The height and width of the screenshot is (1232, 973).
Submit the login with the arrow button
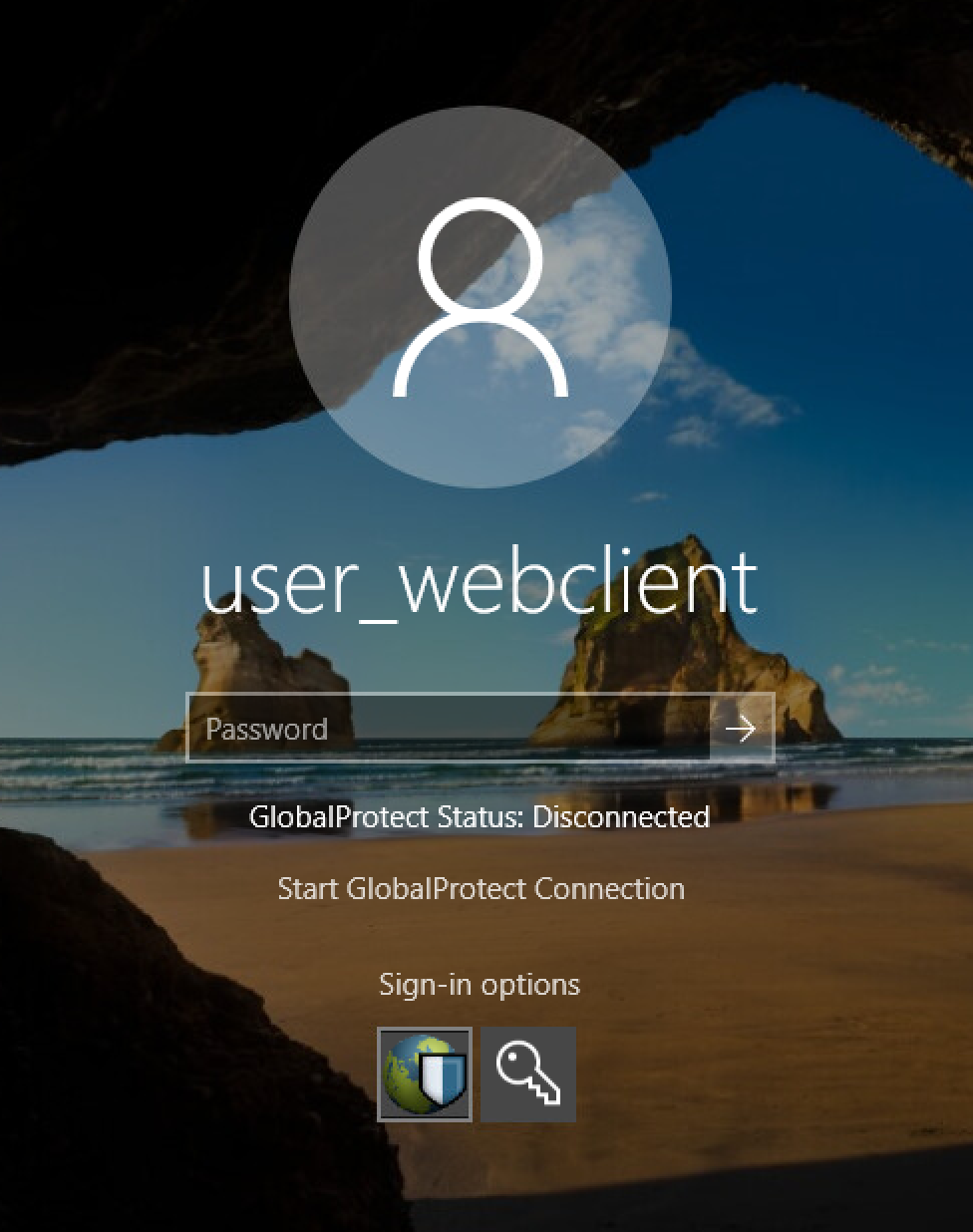pos(741,729)
